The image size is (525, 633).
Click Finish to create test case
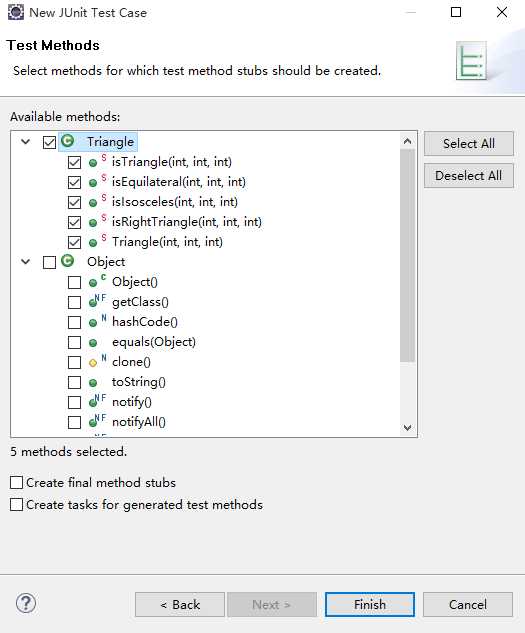coord(370,604)
